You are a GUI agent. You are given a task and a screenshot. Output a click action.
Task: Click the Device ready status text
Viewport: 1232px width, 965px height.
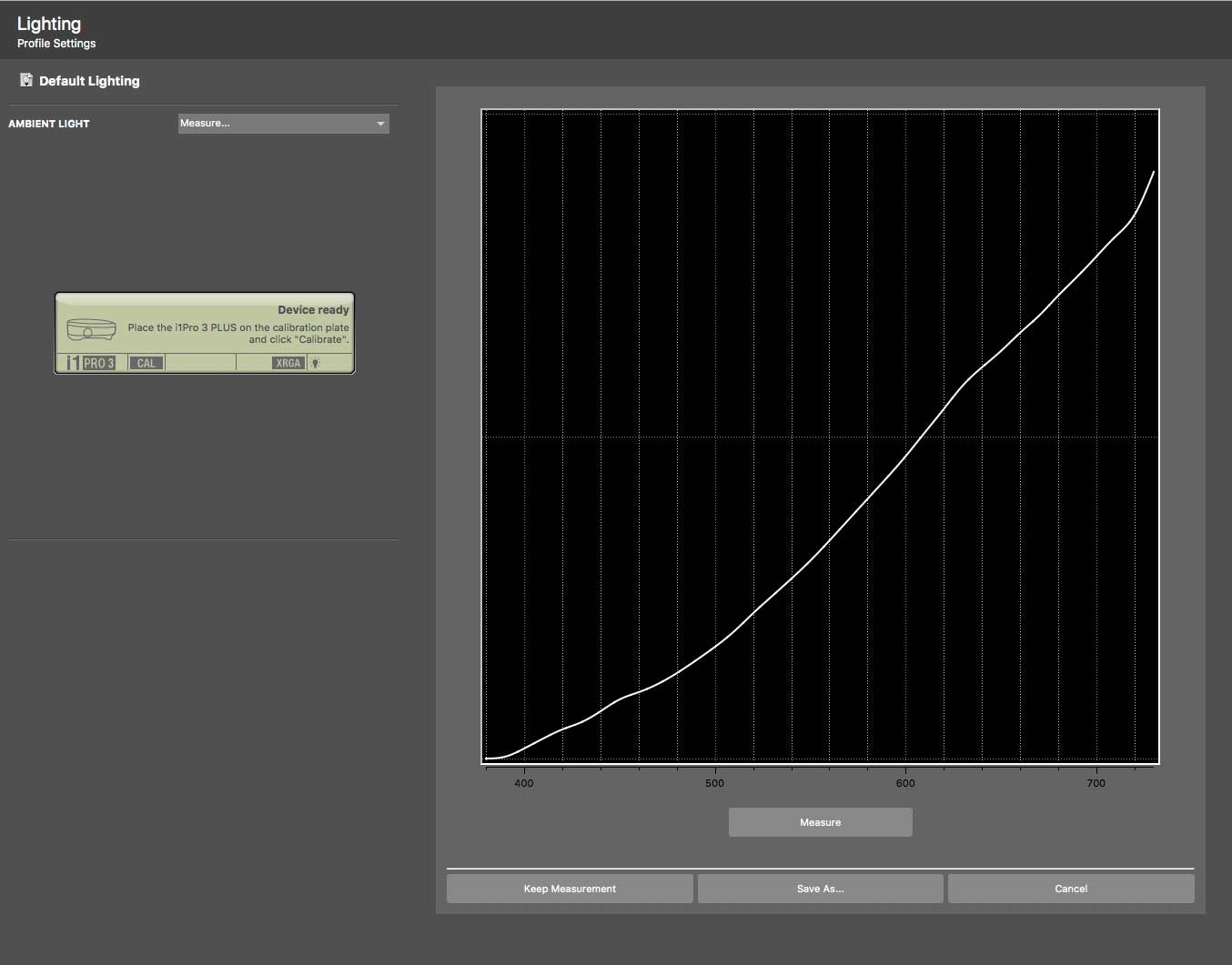click(313, 310)
